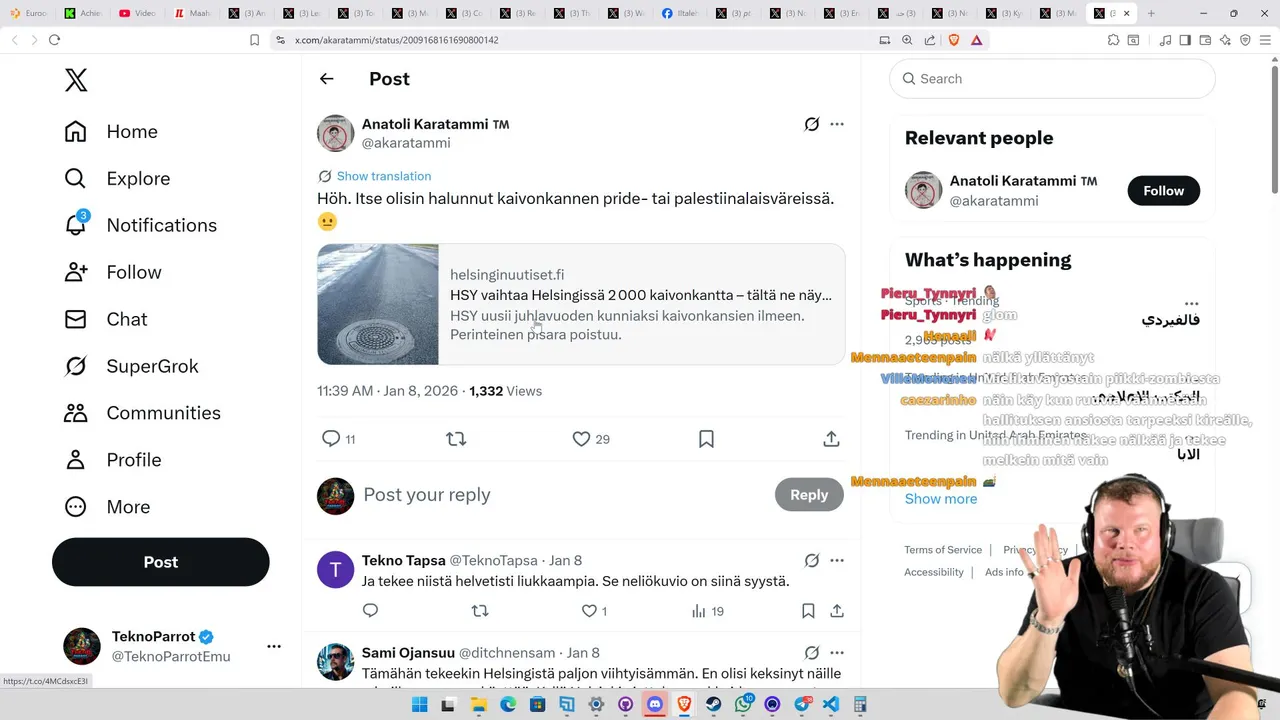Image resolution: width=1280 pixels, height=720 pixels.
Task: Open Visual Studio Code from taskbar
Action: coord(831,704)
